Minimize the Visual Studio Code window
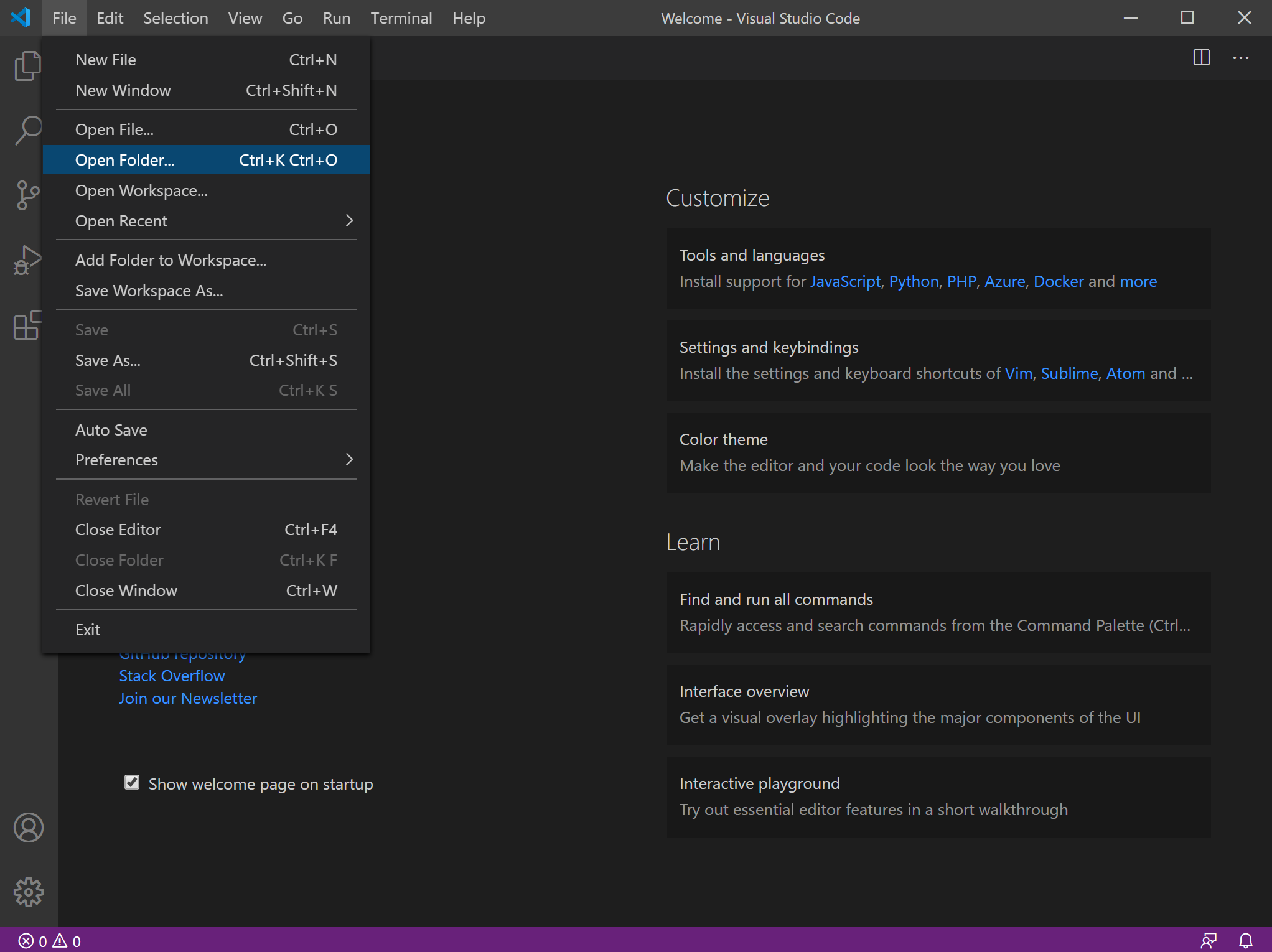 pyautogui.click(x=1131, y=18)
